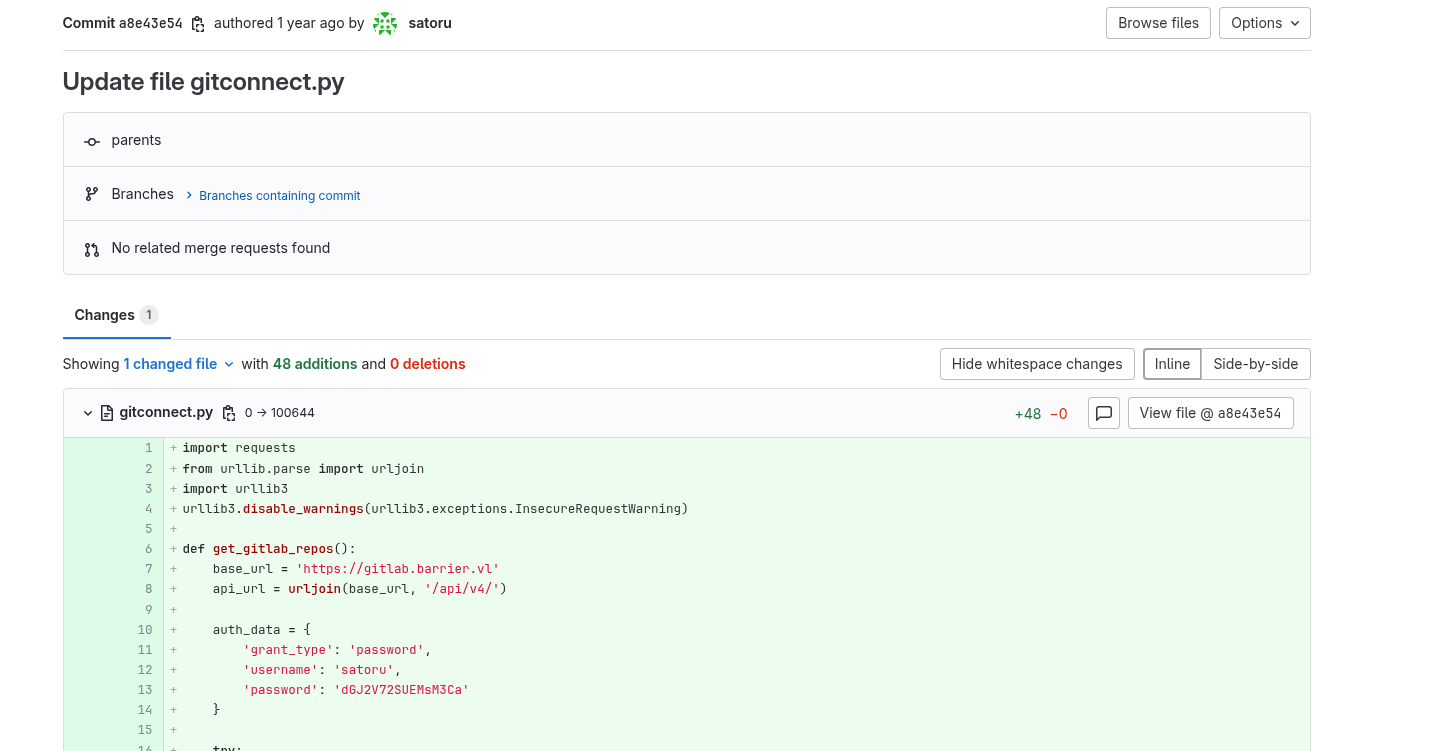Switch to Inline diff view
Screen dimensions: 1451x751
point(1173,364)
